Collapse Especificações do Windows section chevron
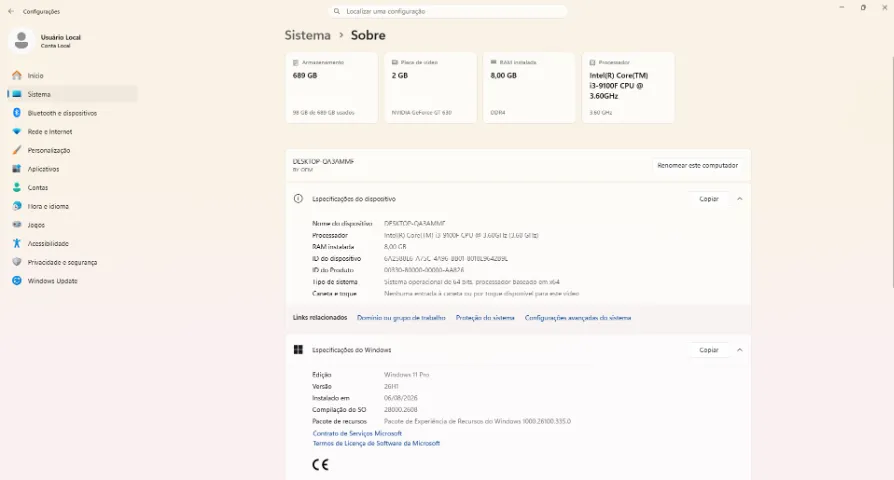This screenshot has width=894, height=480. pos(739,350)
